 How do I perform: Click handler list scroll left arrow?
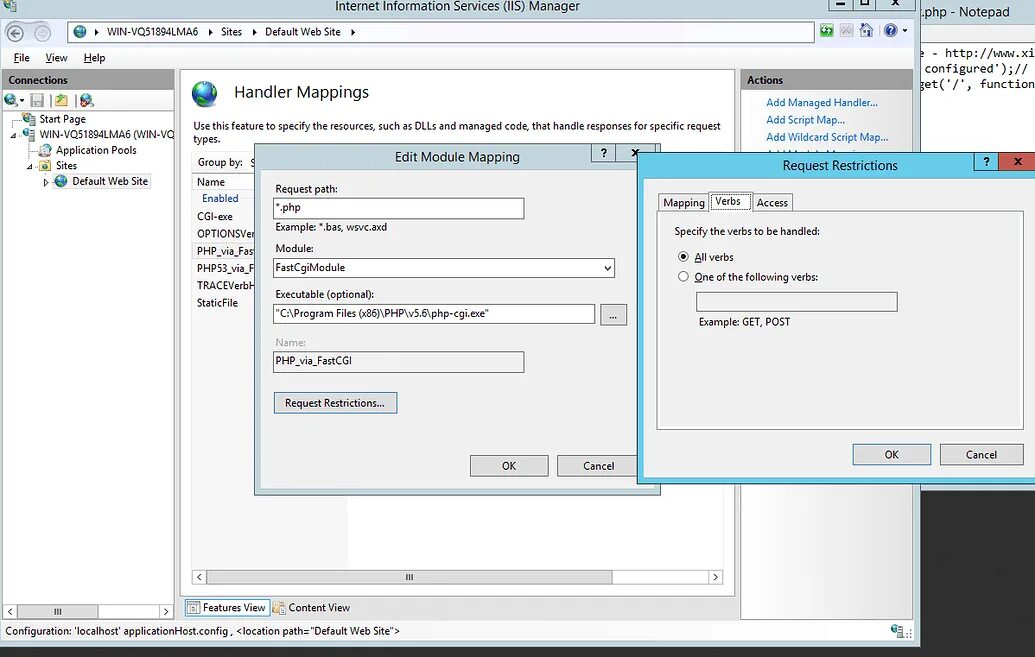point(199,577)
